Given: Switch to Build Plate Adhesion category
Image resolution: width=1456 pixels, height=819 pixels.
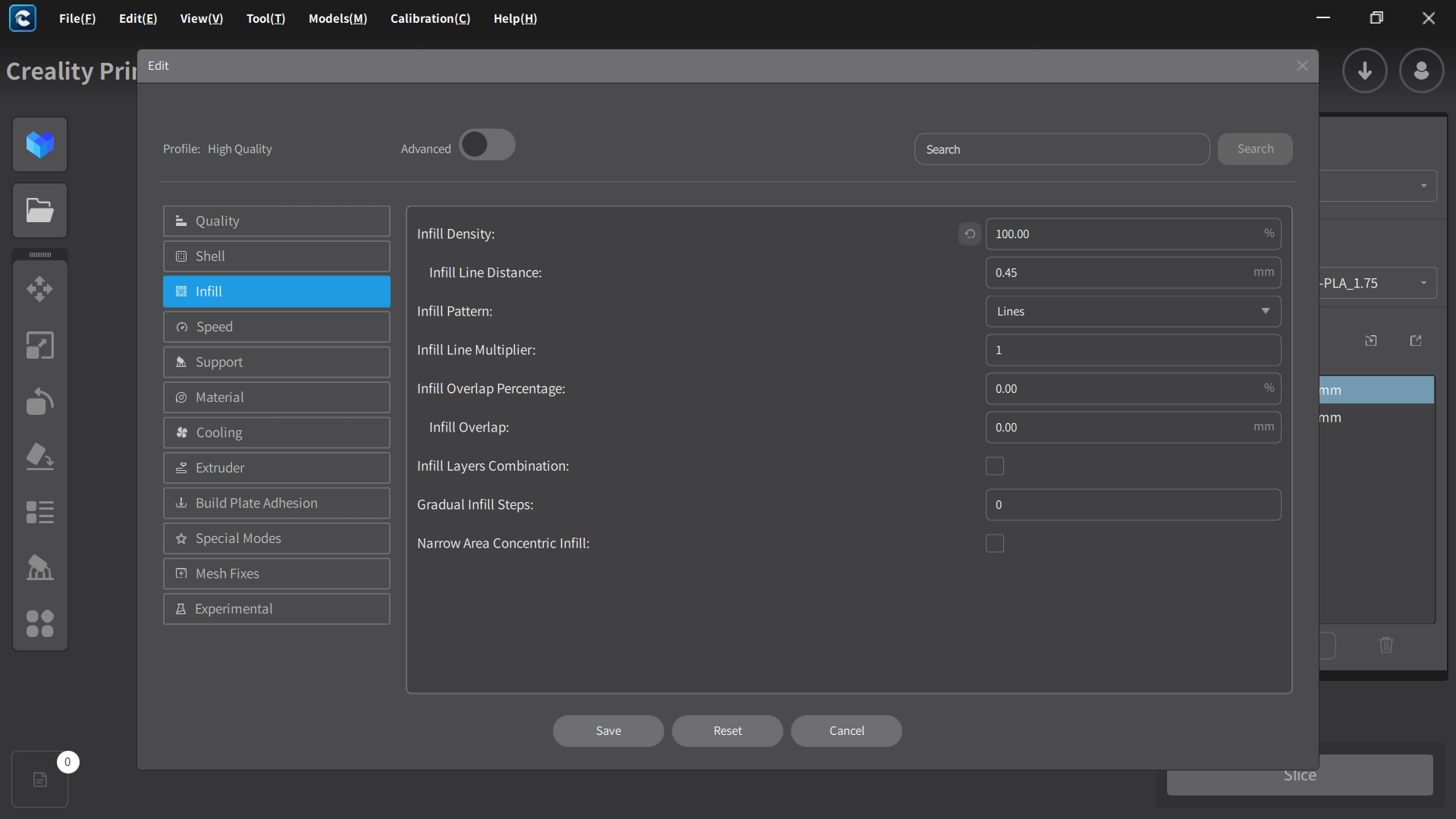Looking at the screenshot, I should coord(277,504).
